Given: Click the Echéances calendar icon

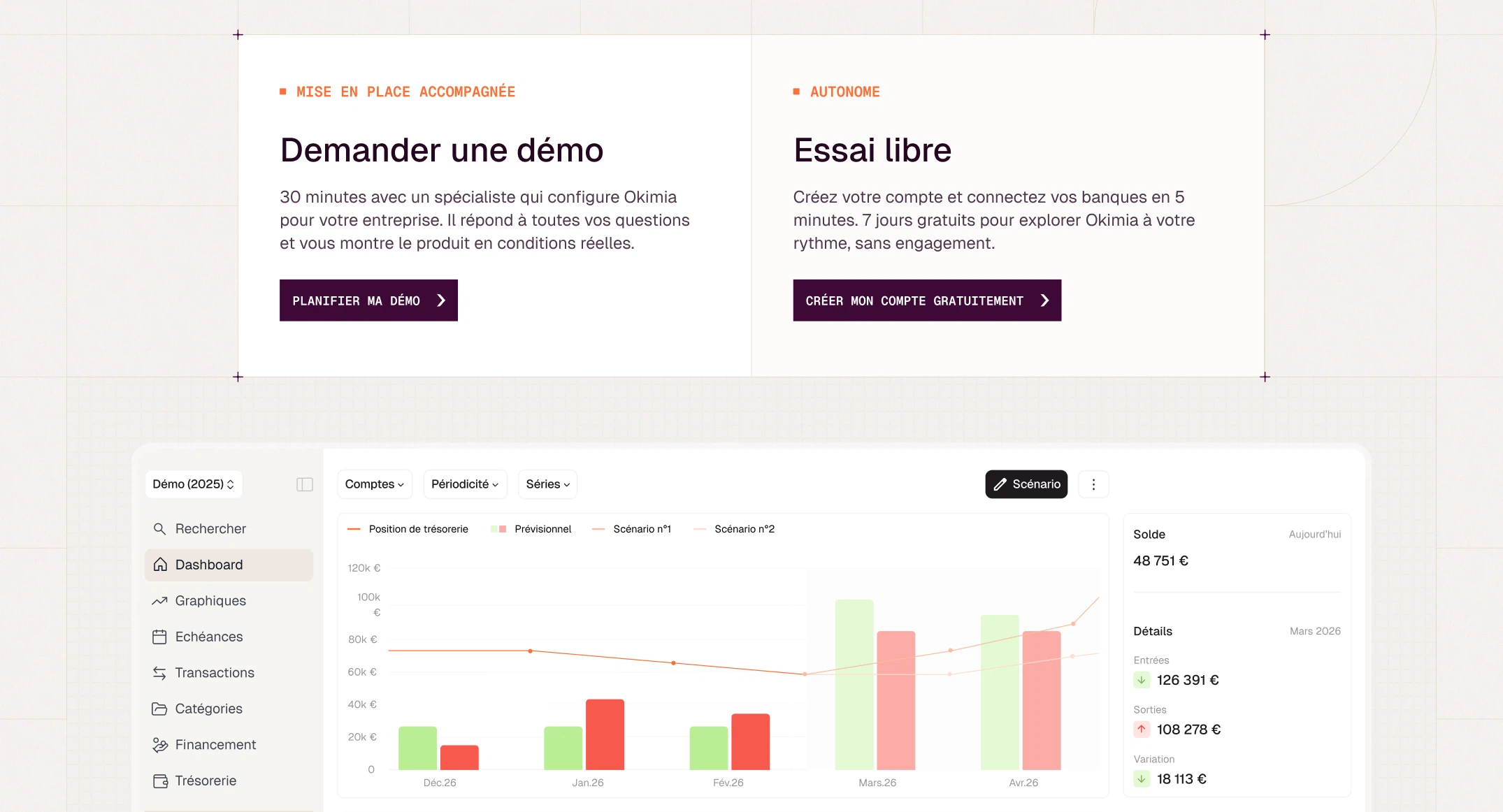Looking at the screenshot, I should tap(159, 637).
